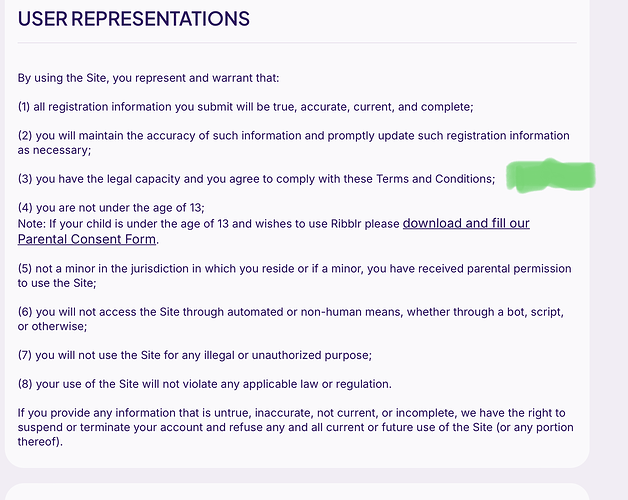Click item (4) 'not under the age of 13'

[111, 208]
